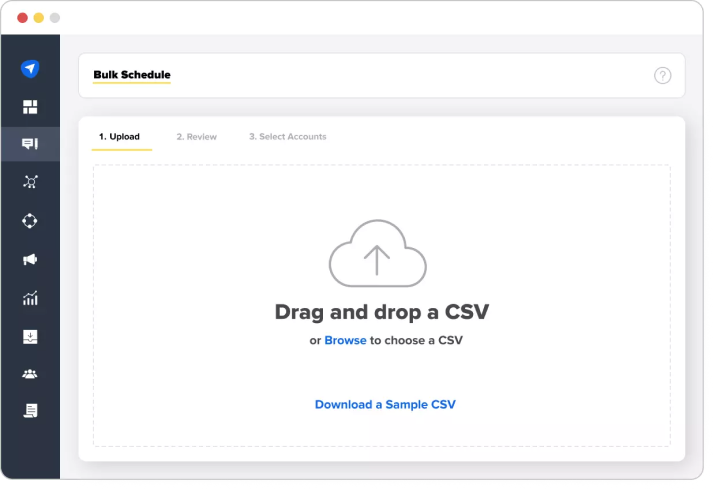Click the paper plane logo icon
This screenshot has width=713, height=489.
pyautogui.click(x=30, y=69)
